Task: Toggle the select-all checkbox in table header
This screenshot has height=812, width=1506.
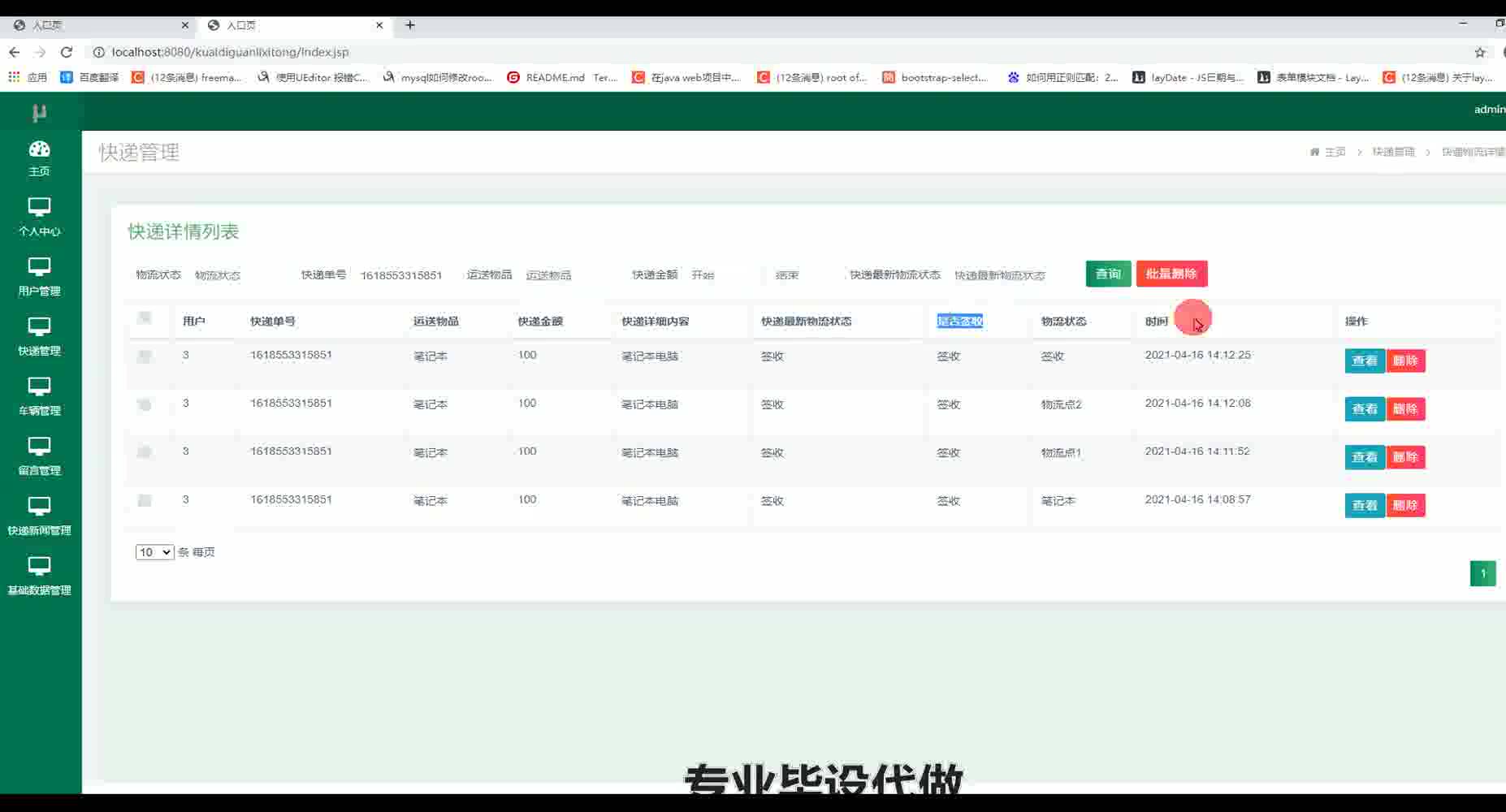Action: [145, 317]
